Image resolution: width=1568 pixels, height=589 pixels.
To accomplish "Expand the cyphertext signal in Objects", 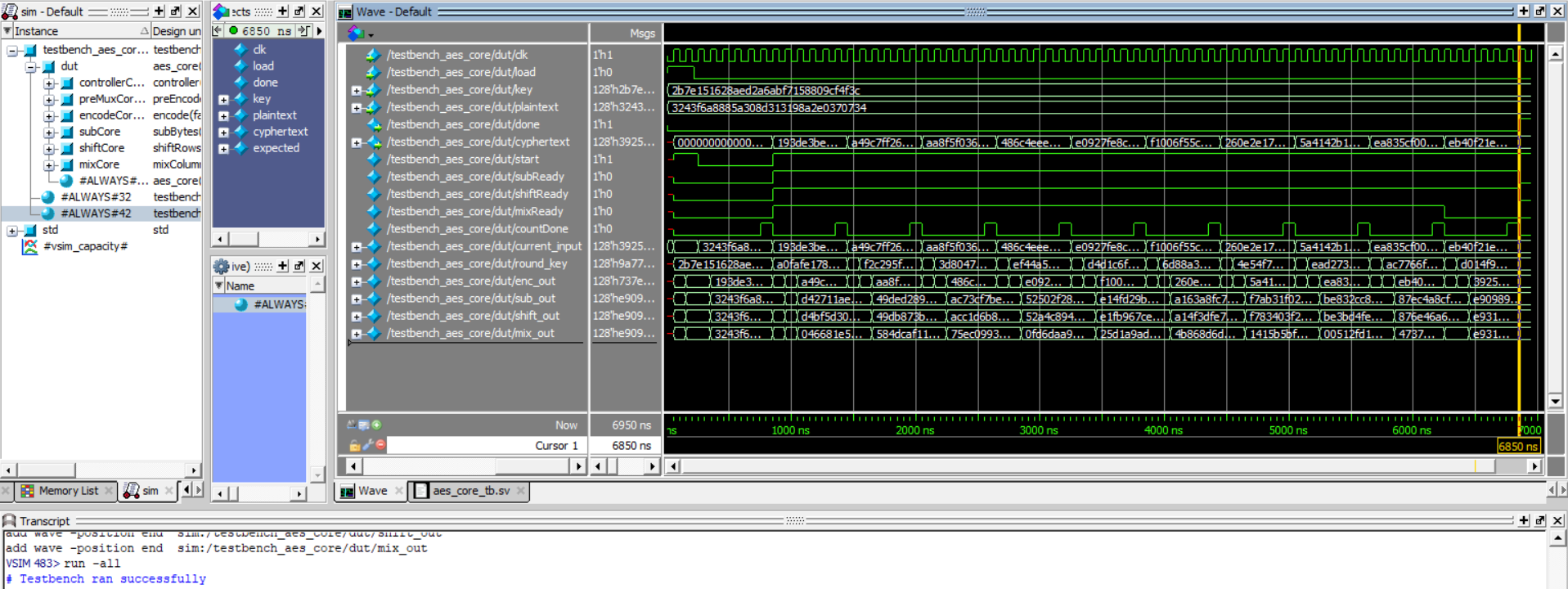I will pos(223,133).
